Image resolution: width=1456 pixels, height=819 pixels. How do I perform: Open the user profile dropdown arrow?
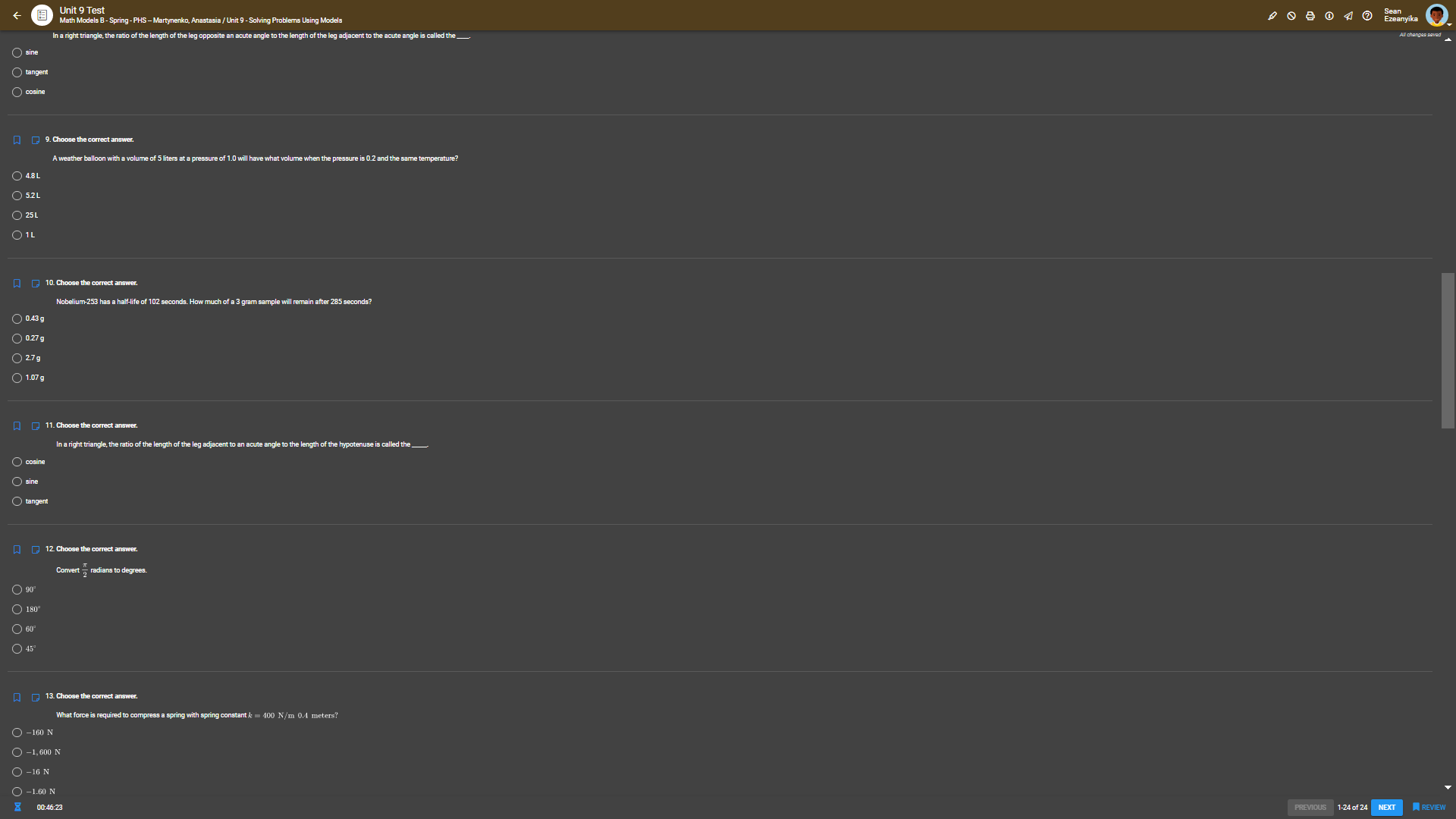pos(1448,24)
